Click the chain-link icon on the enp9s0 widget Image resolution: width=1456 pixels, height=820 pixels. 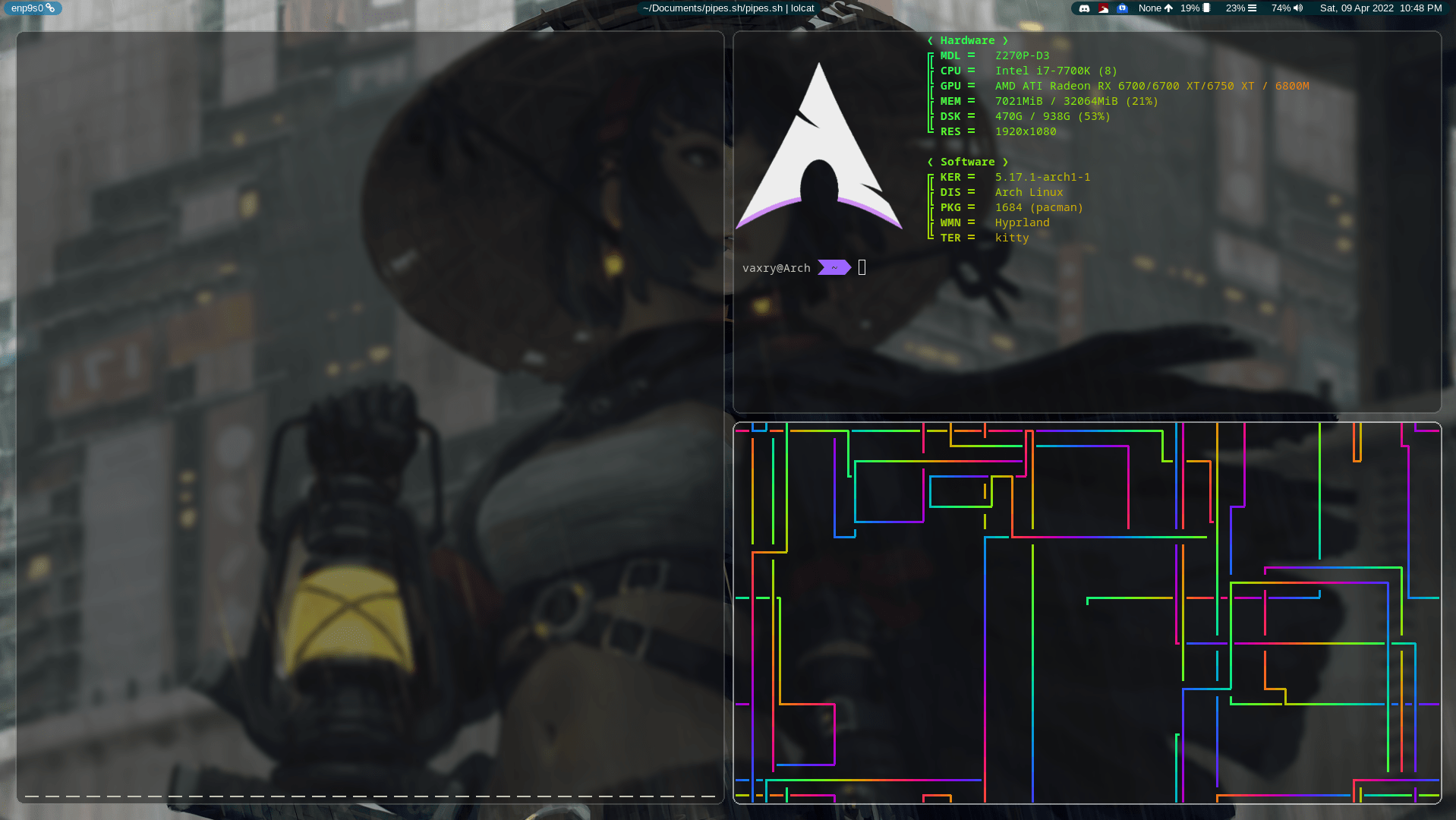click(x=50, y=8)
